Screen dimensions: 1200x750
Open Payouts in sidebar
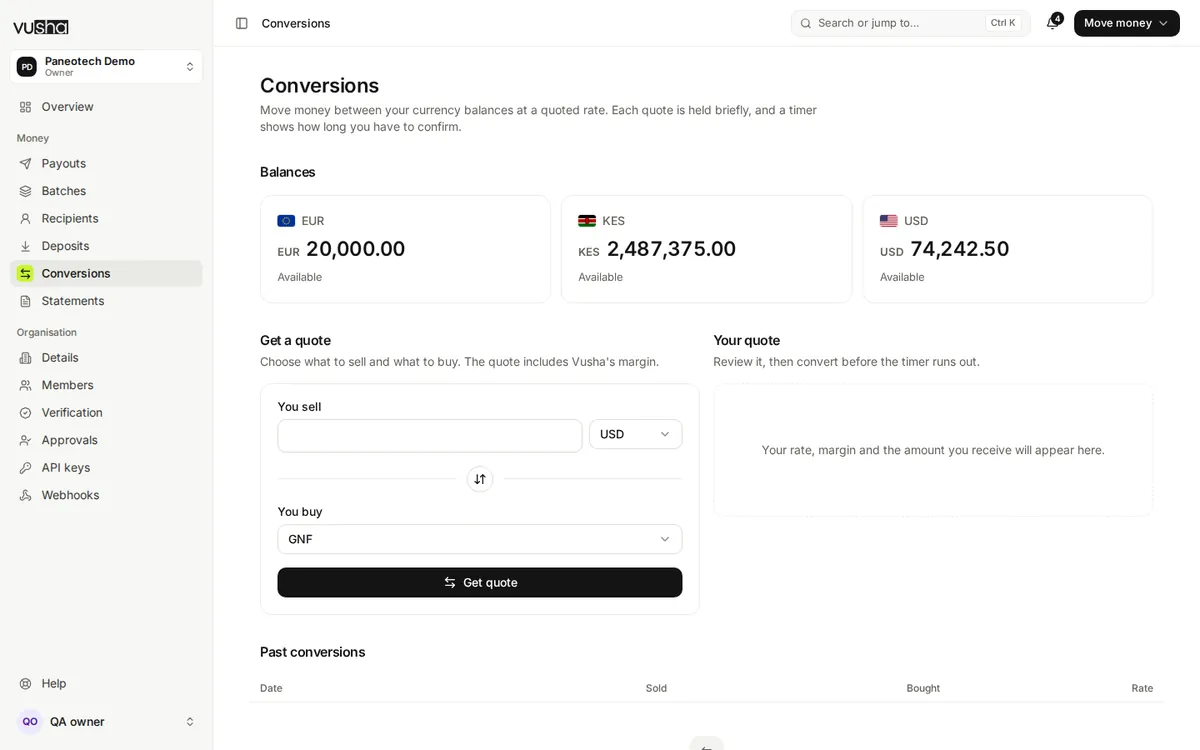(x=106, y=164)
